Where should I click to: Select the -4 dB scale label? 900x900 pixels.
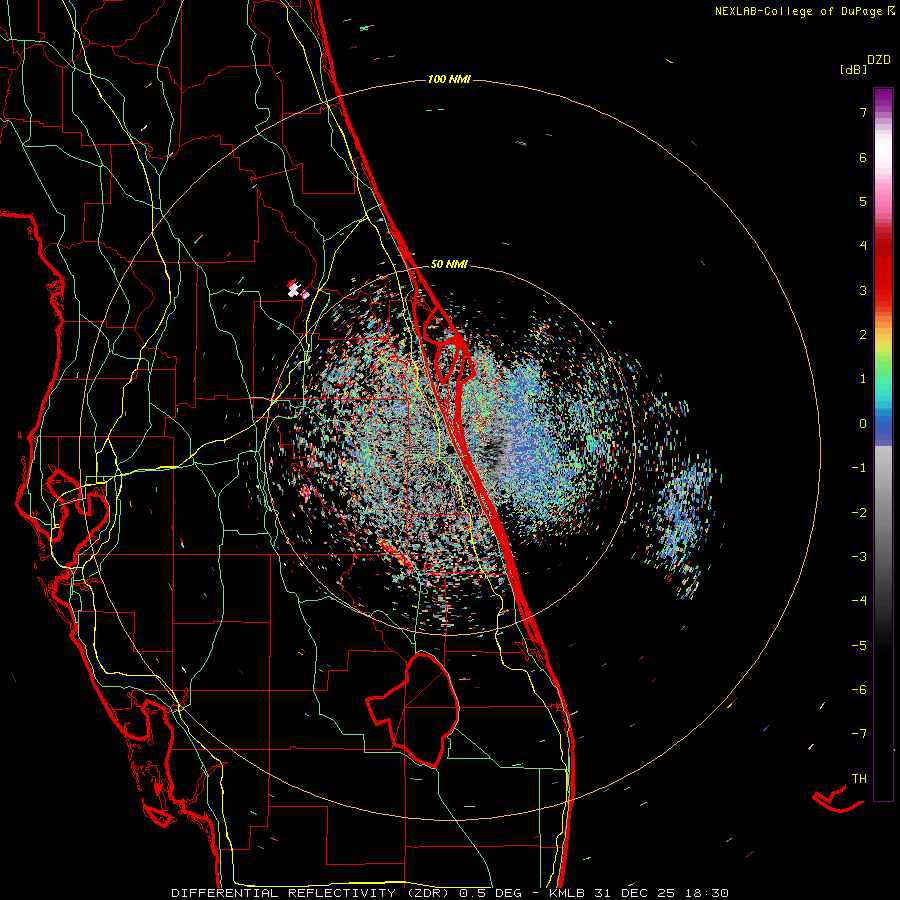[x=859, y=601]
